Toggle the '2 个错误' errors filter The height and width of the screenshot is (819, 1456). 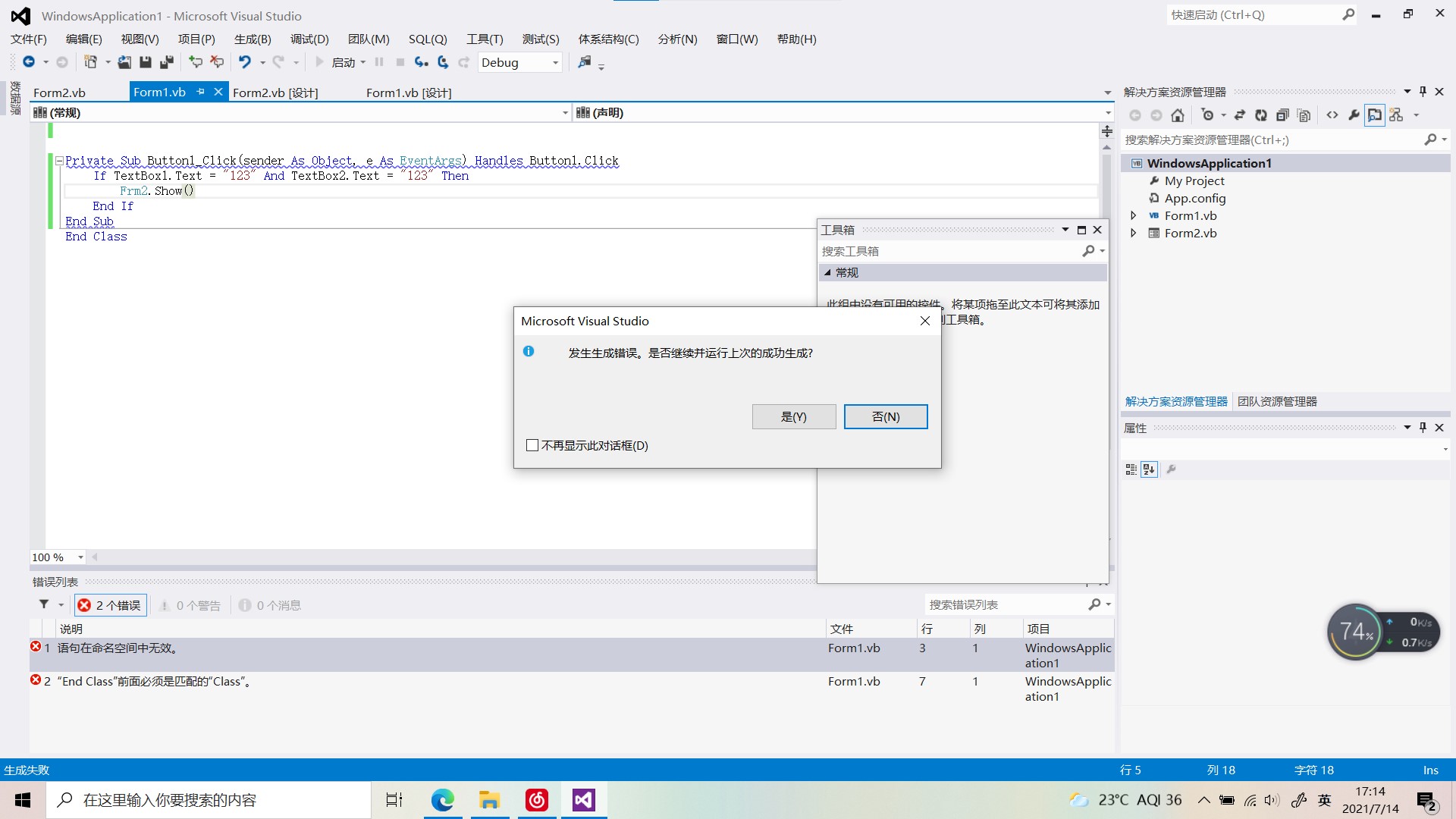(110, 605)
